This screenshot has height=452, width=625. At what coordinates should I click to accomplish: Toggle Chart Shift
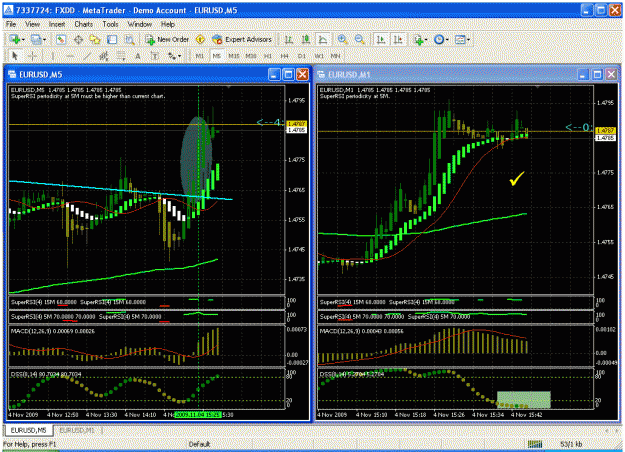click(x=398, y=39)
